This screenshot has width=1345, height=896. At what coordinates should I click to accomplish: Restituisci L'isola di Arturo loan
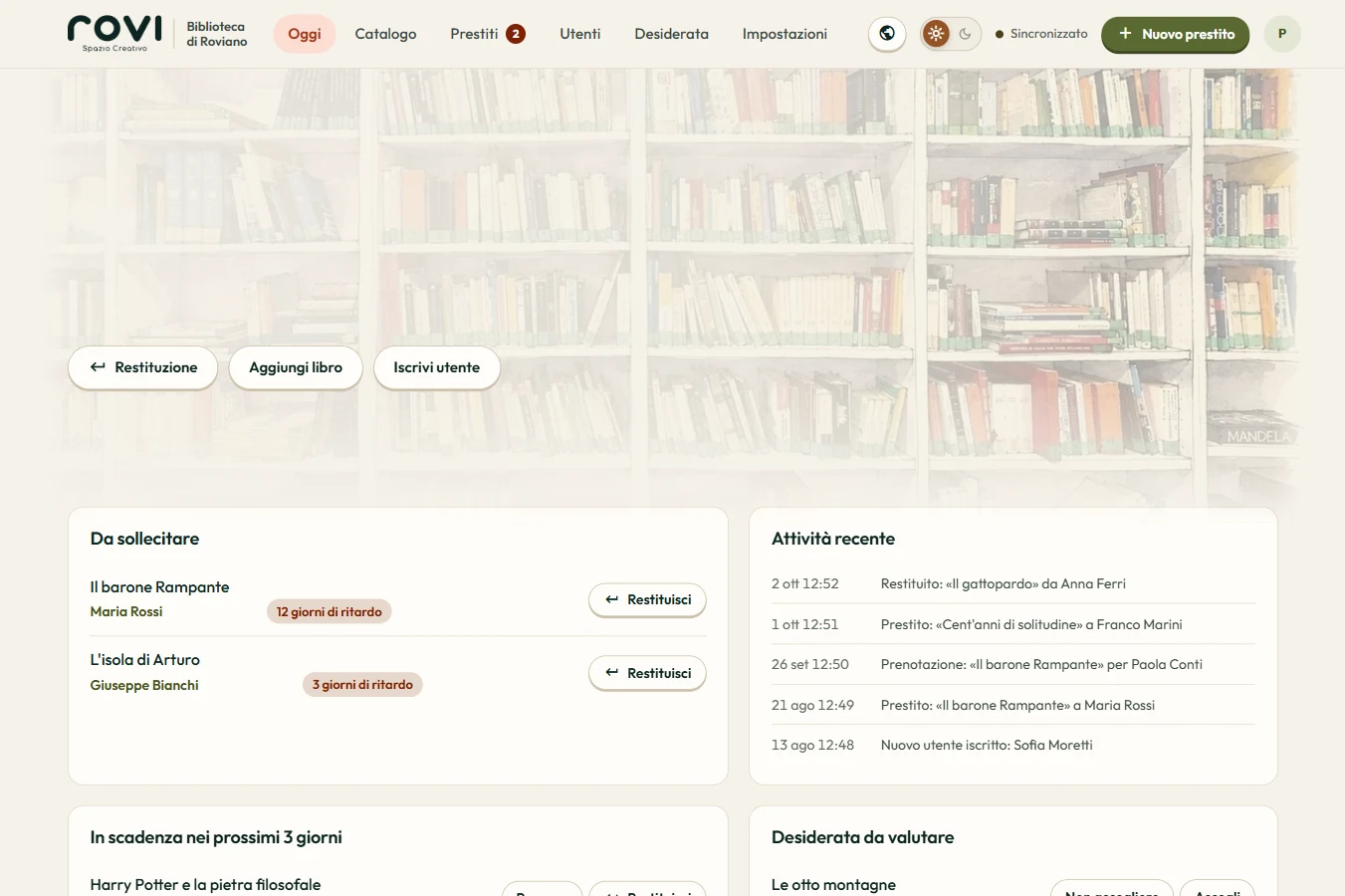[648, 673]
